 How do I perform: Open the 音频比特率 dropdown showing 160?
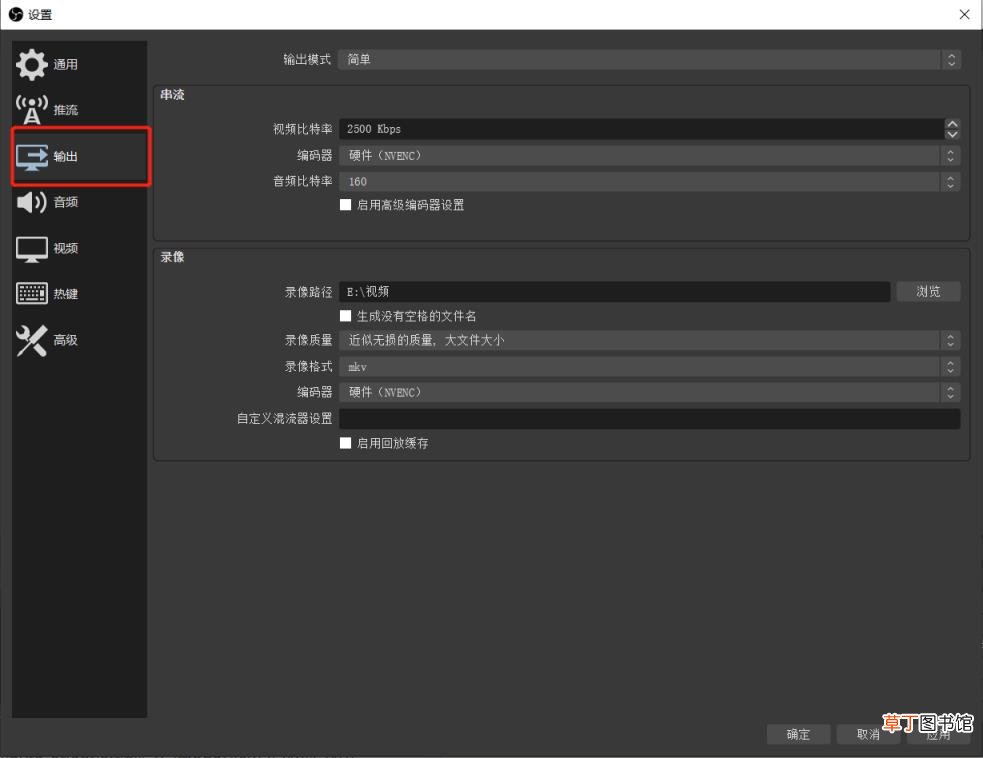pyautogui.click(x=649, y=182)
